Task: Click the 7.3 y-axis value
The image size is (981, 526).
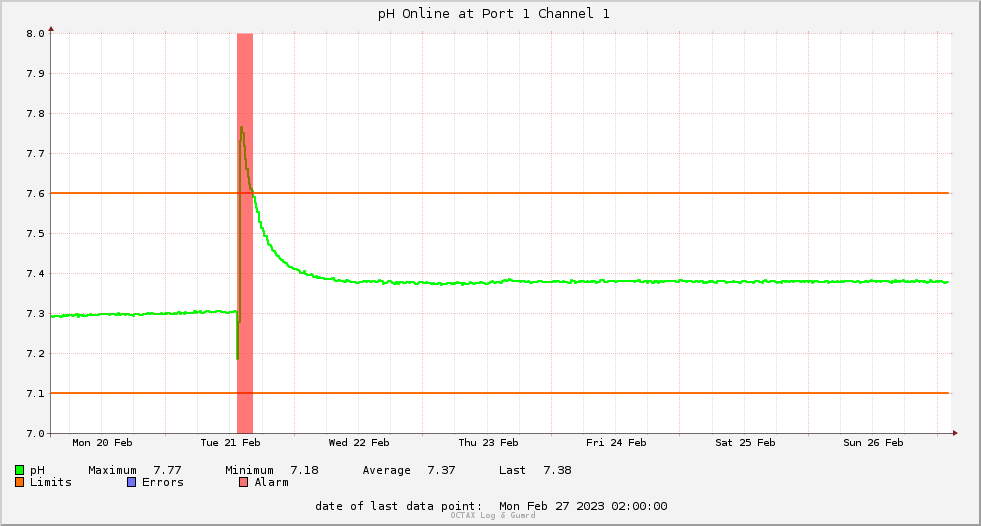Action: pyautogui.click(x=36, y=314)
